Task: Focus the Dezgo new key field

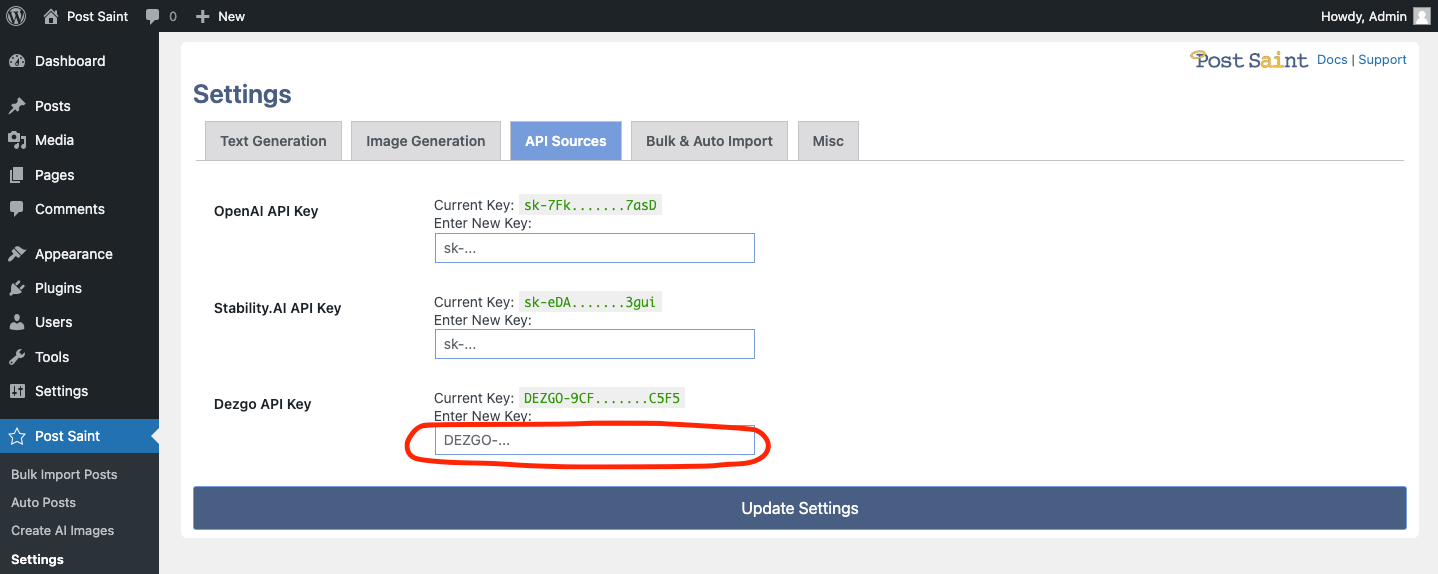Action: (x=594, y=440)
